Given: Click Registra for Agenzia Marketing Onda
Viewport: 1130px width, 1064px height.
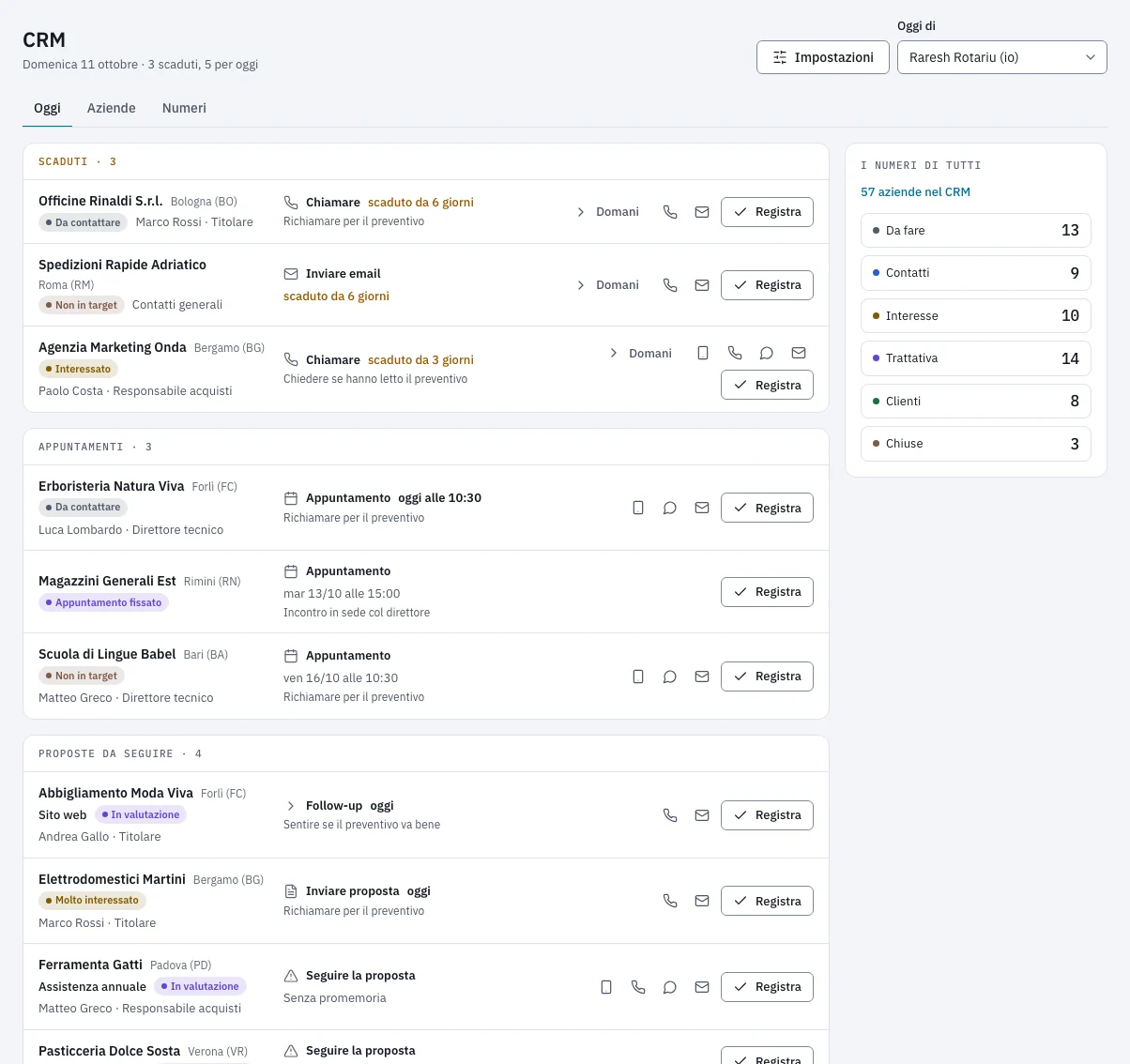Looking at the screenshot, I should 767,386.
